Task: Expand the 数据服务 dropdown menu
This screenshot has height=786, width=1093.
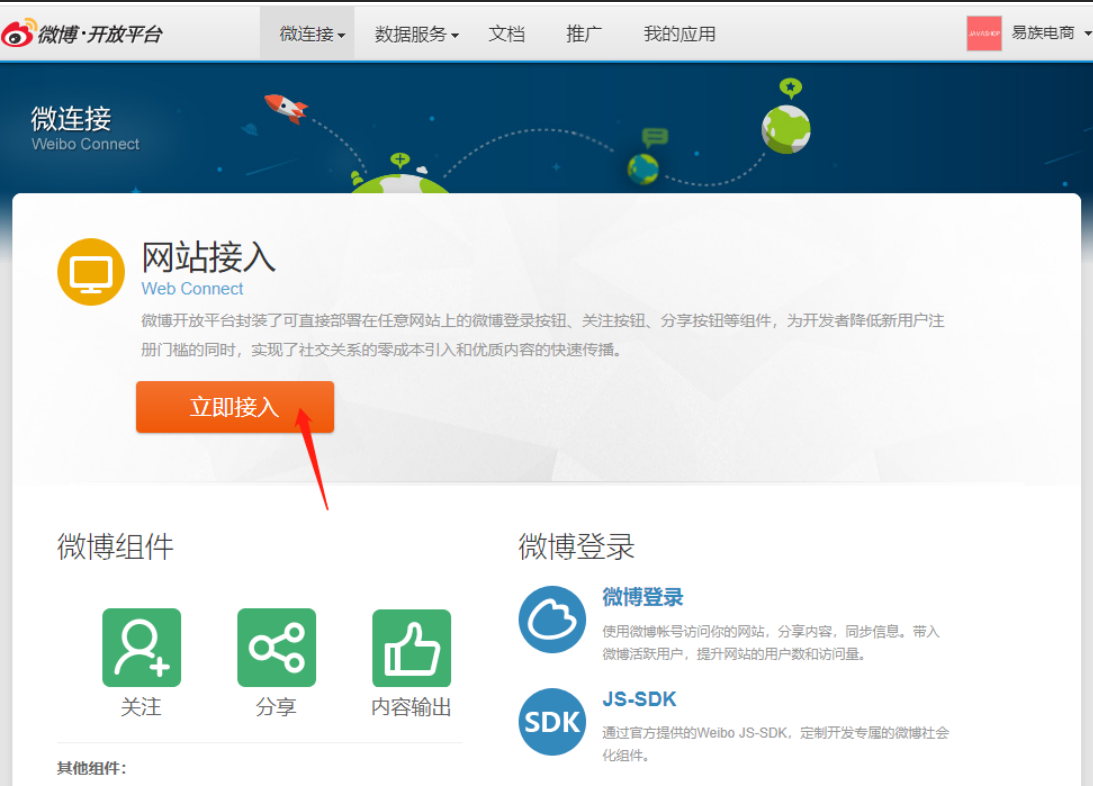Action: [416, 34]
